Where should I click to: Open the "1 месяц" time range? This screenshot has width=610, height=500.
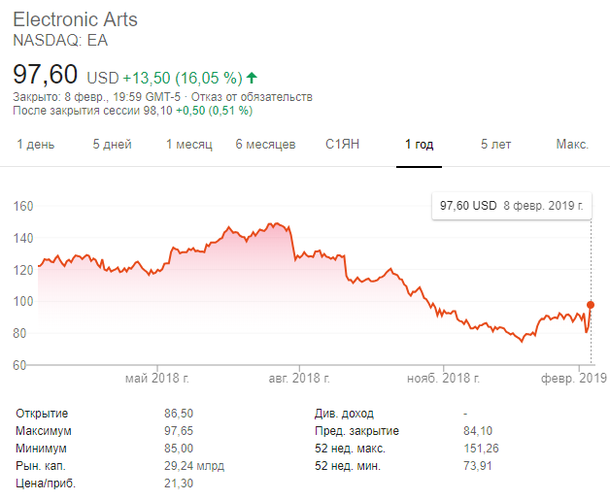pyautogui.click(x=189, y=145)
